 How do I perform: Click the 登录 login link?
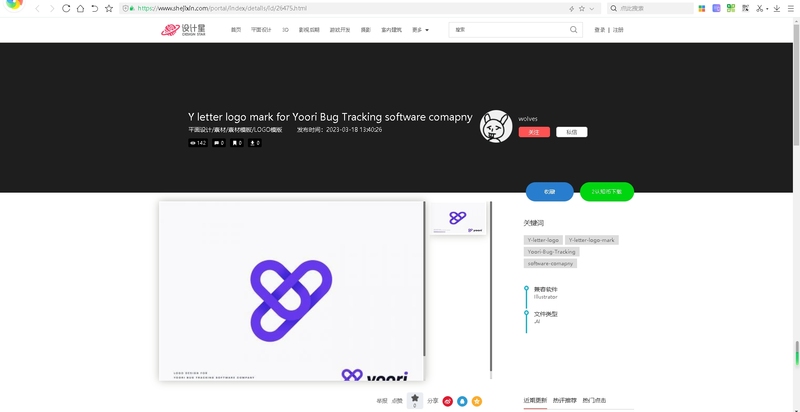pyautogui.click(x=599, y=30)
